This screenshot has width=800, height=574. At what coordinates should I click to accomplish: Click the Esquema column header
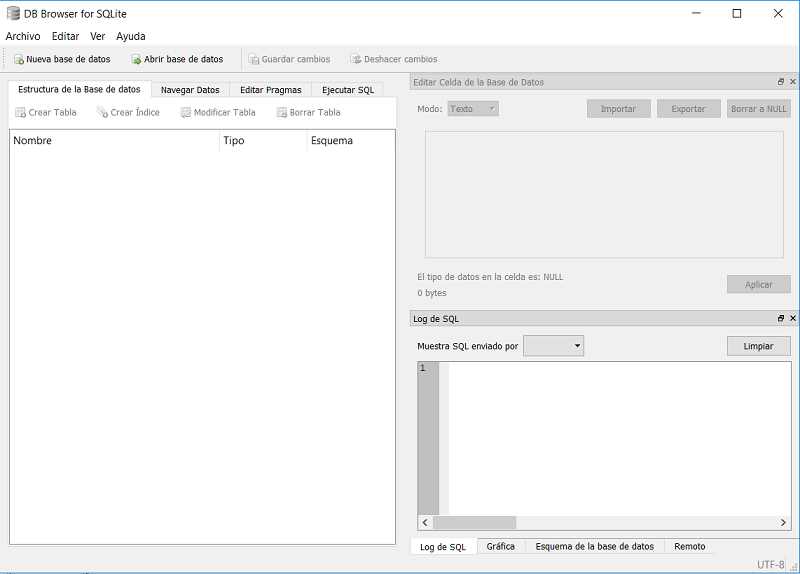pos(351,140)
